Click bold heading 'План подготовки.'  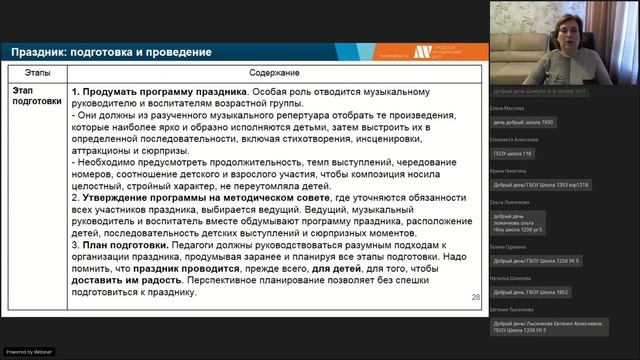126,245
